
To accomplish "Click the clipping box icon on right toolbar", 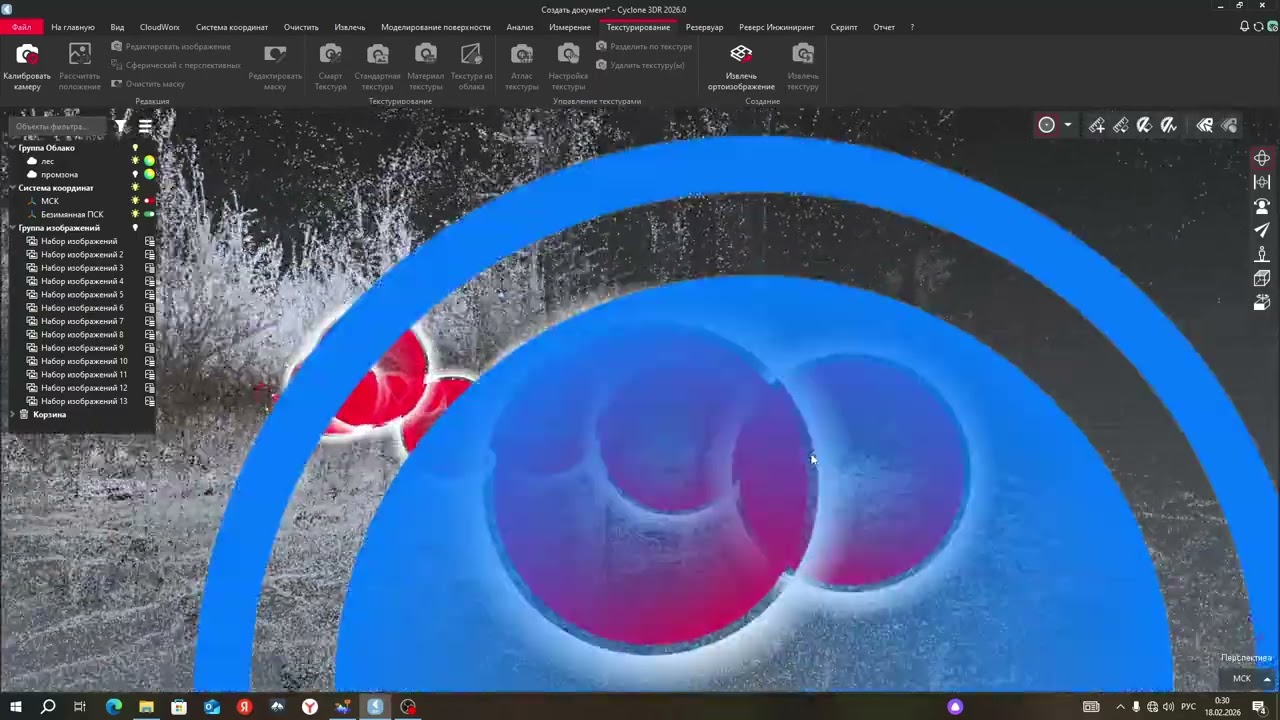I will (1262, 302).
